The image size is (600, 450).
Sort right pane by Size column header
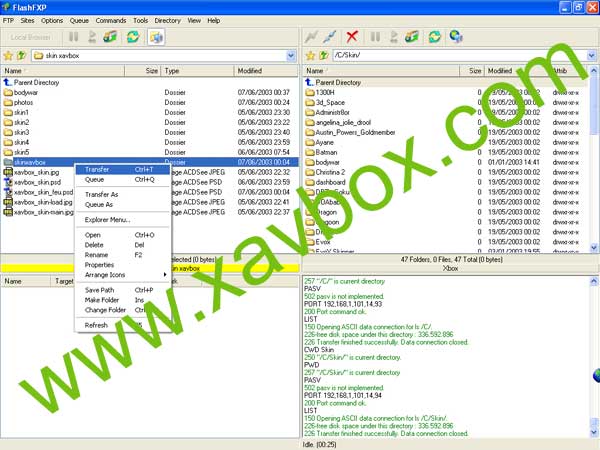tap(472, 71)
